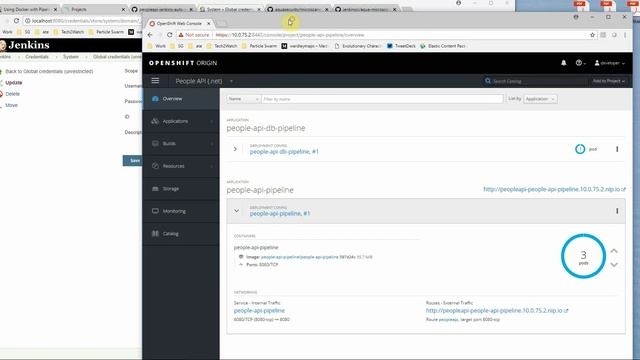
Task: Click the 3 pods donut chart
Action: 583,256
